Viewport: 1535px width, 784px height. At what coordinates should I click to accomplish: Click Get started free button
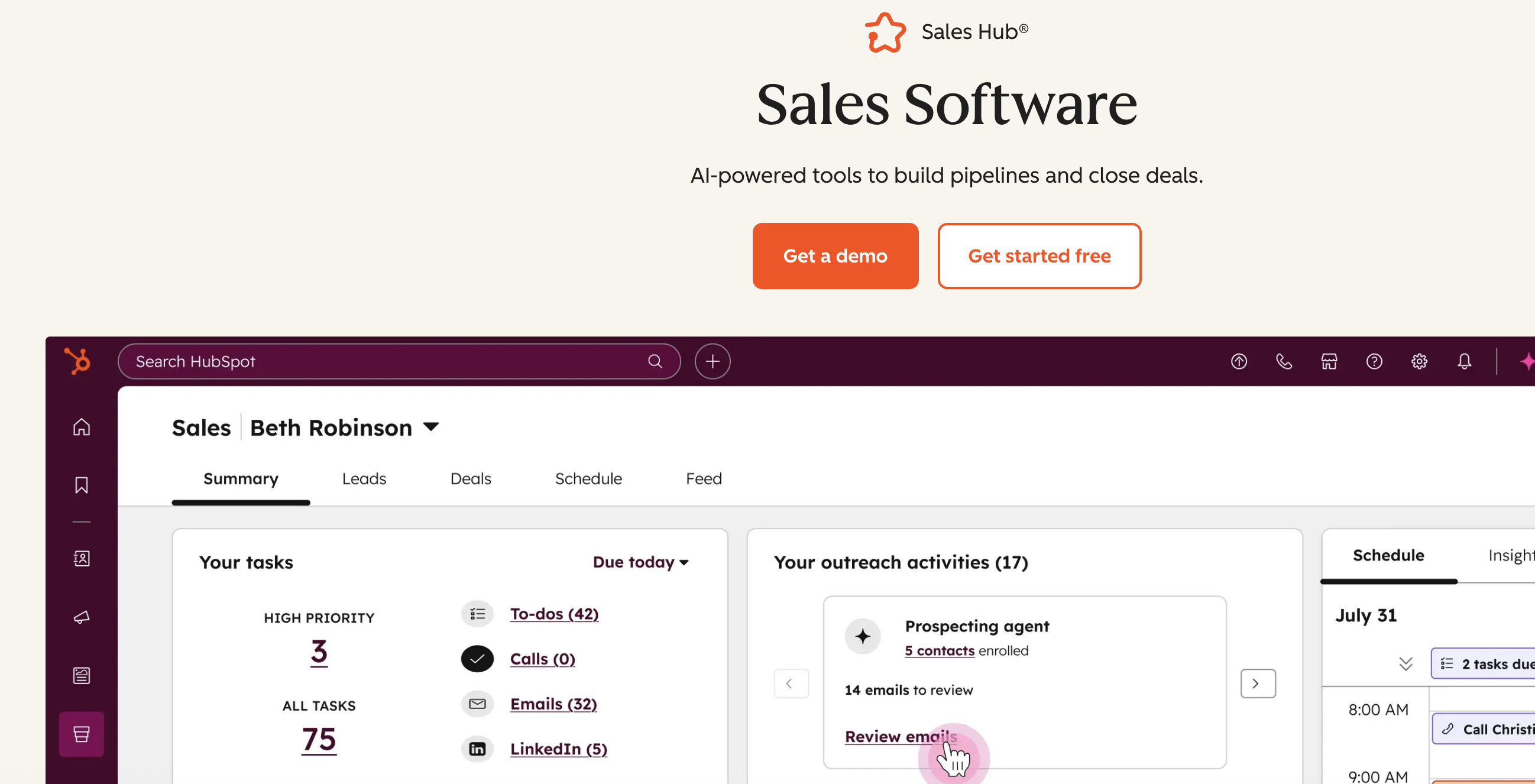(1039, 255)
